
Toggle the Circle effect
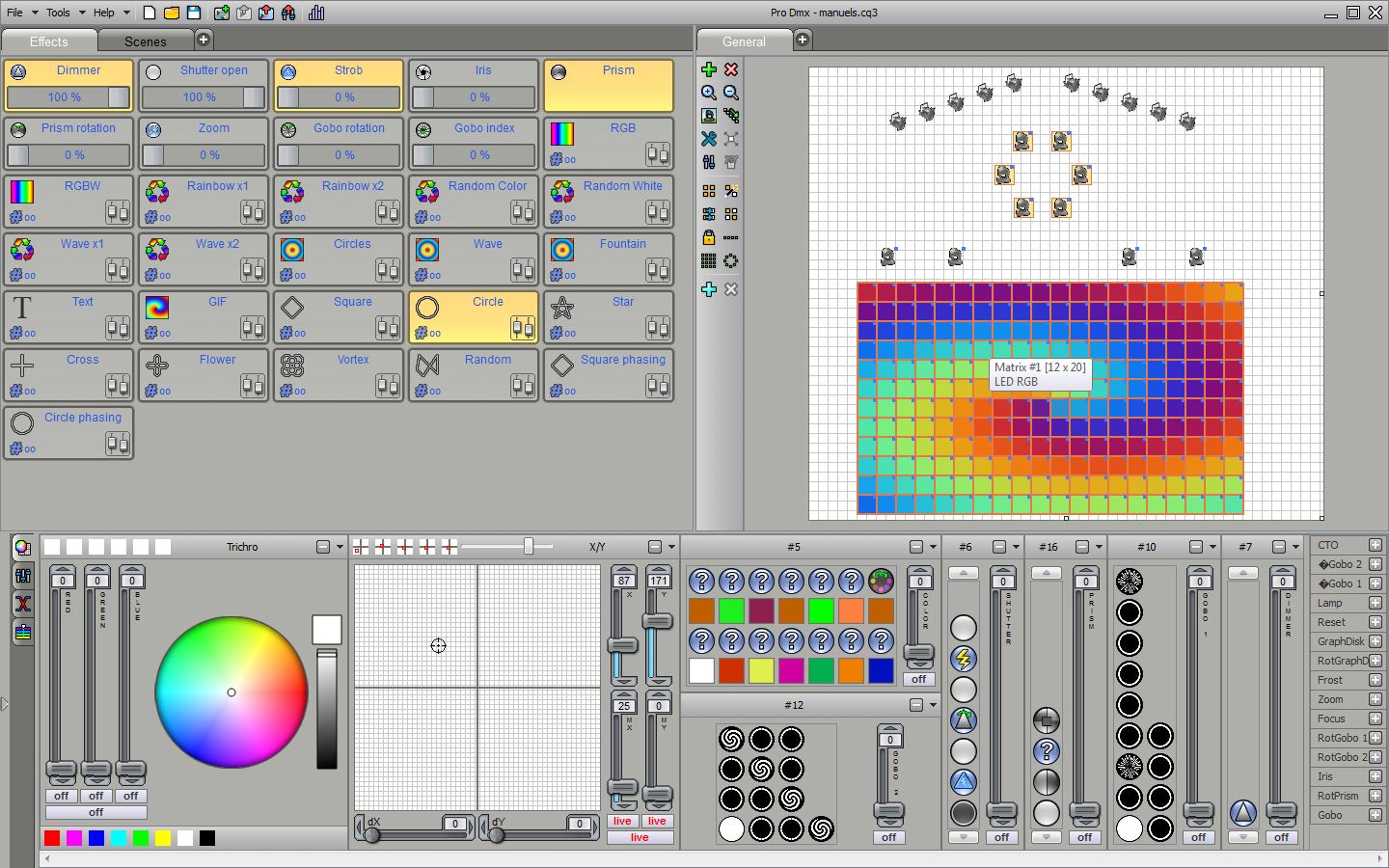[474, 317]
